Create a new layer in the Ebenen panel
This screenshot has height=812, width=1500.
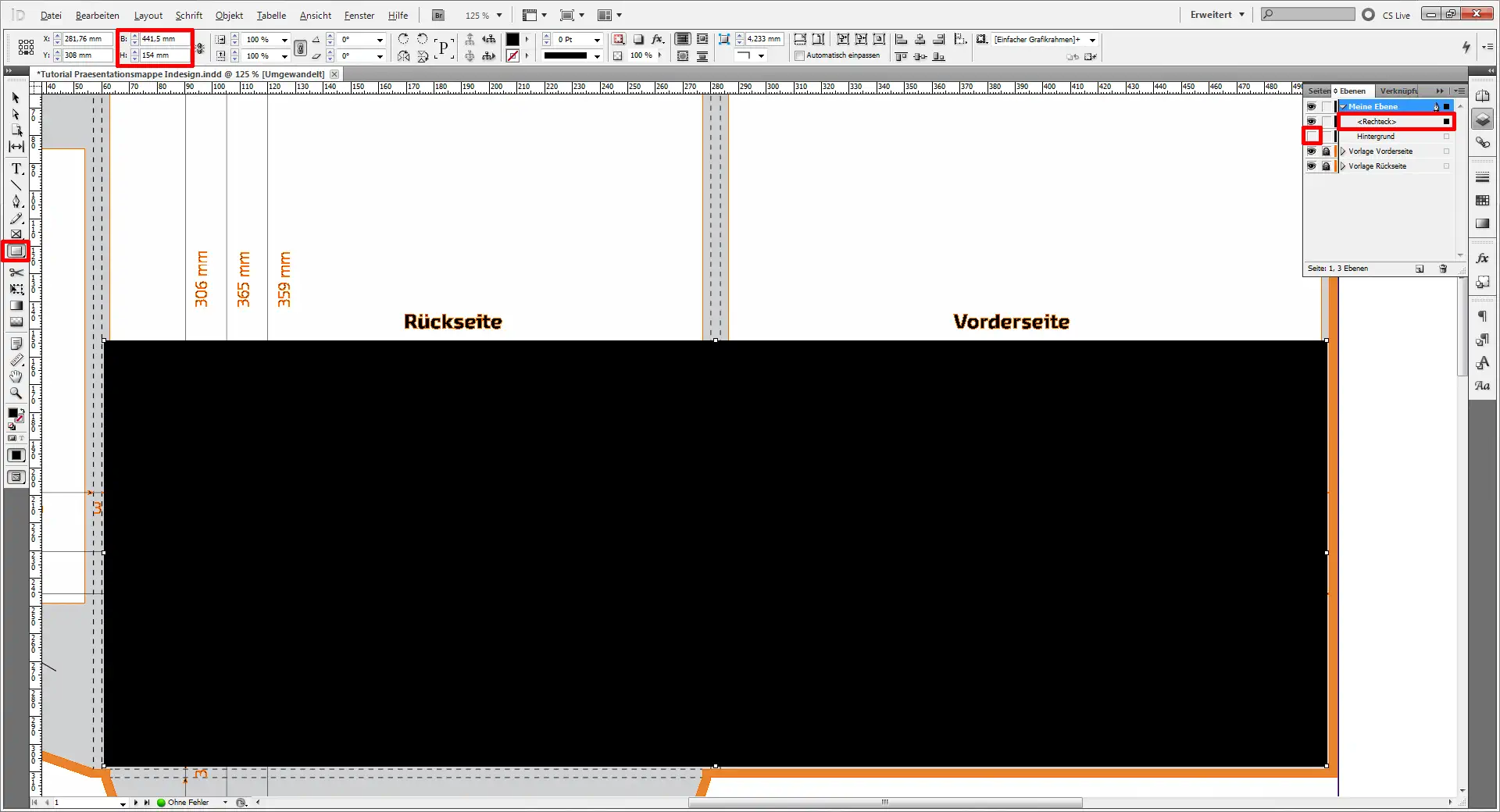(1420, 269)
